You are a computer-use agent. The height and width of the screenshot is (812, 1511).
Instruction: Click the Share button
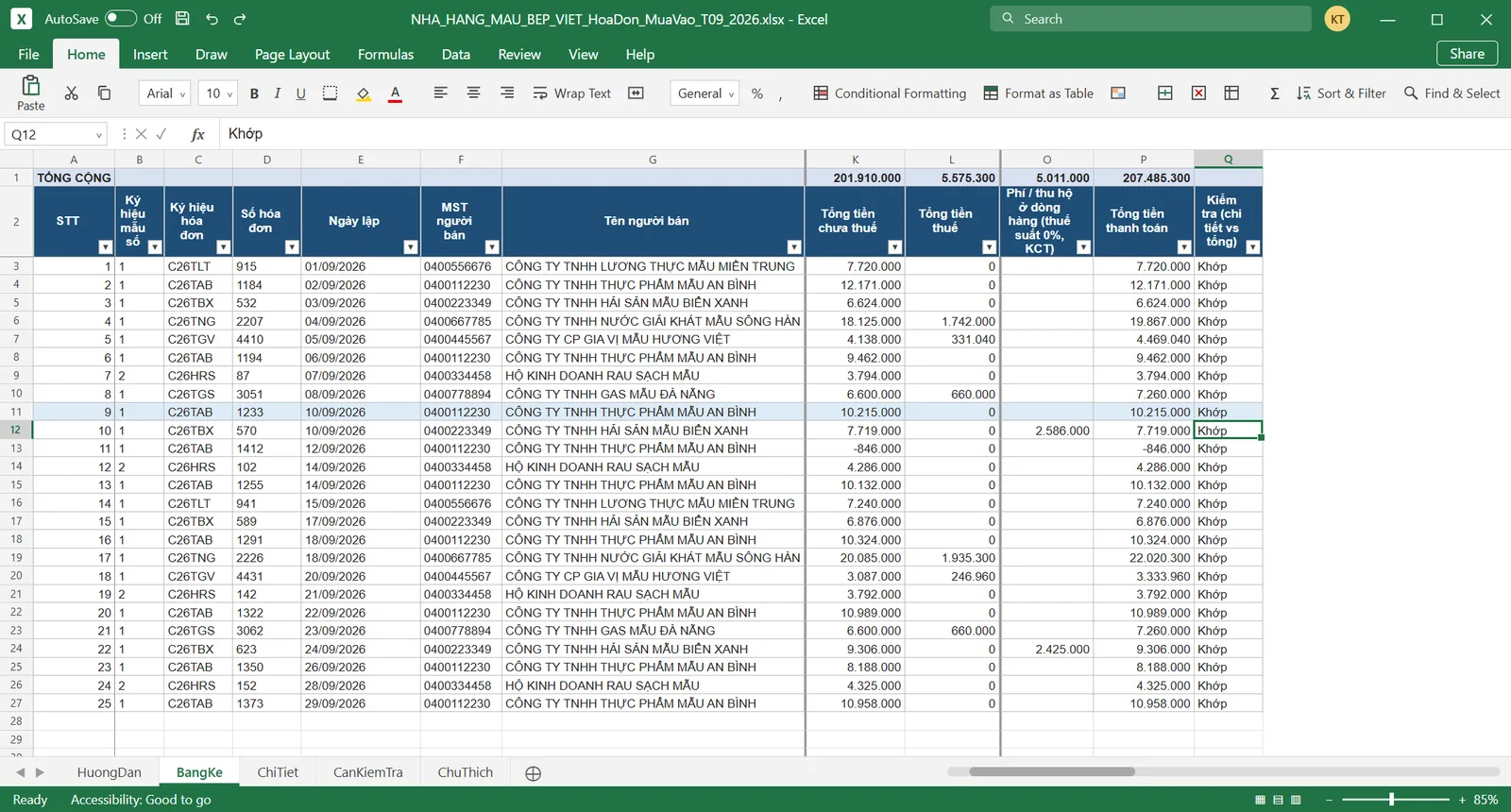click(1467, 54)
